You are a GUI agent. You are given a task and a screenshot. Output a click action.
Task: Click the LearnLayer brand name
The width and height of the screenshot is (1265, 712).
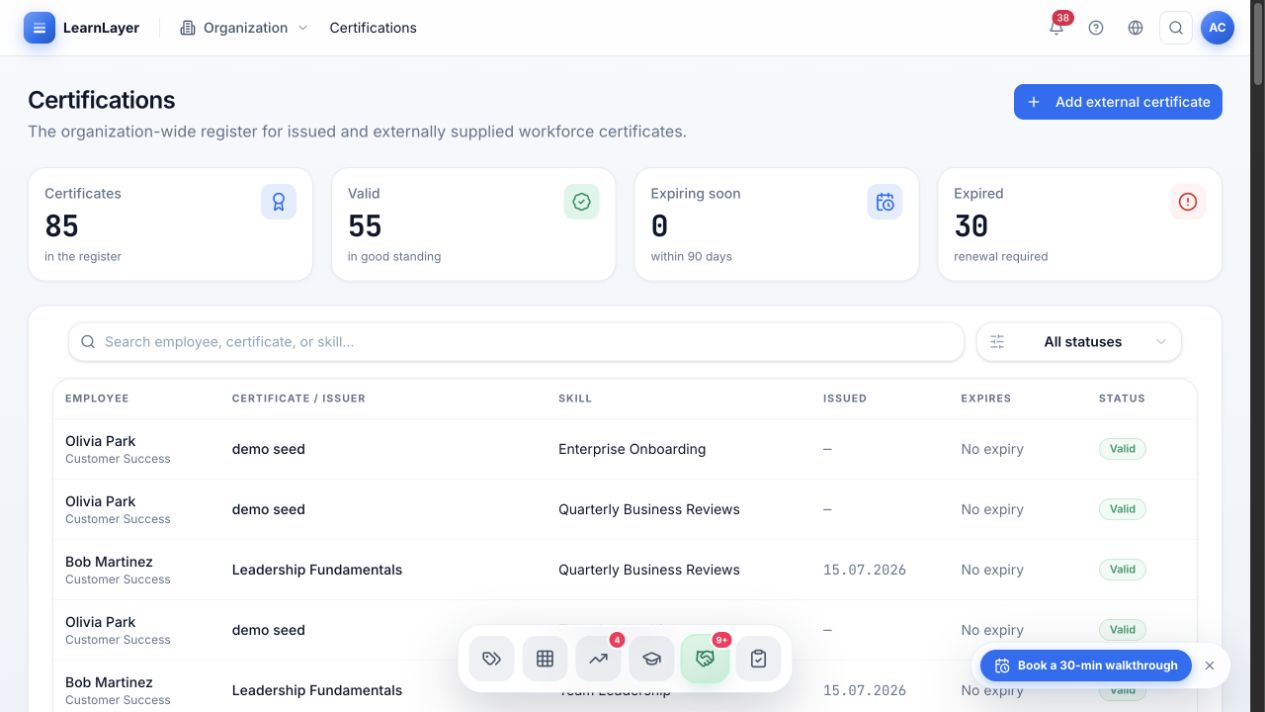tap(101, 28)
